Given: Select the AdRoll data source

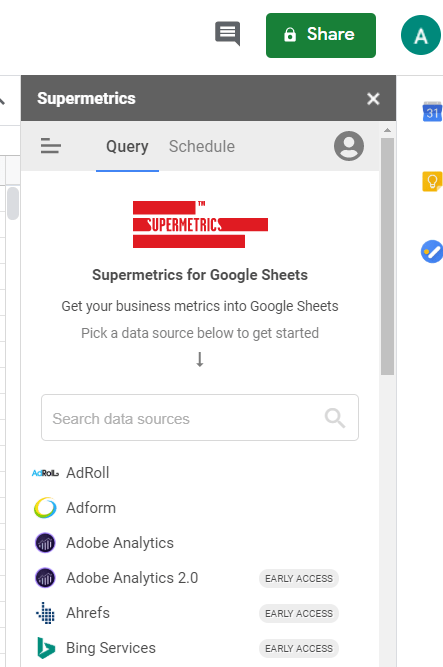Looking at the screenshot, I should pyautogui.click(x=200, y=473).
